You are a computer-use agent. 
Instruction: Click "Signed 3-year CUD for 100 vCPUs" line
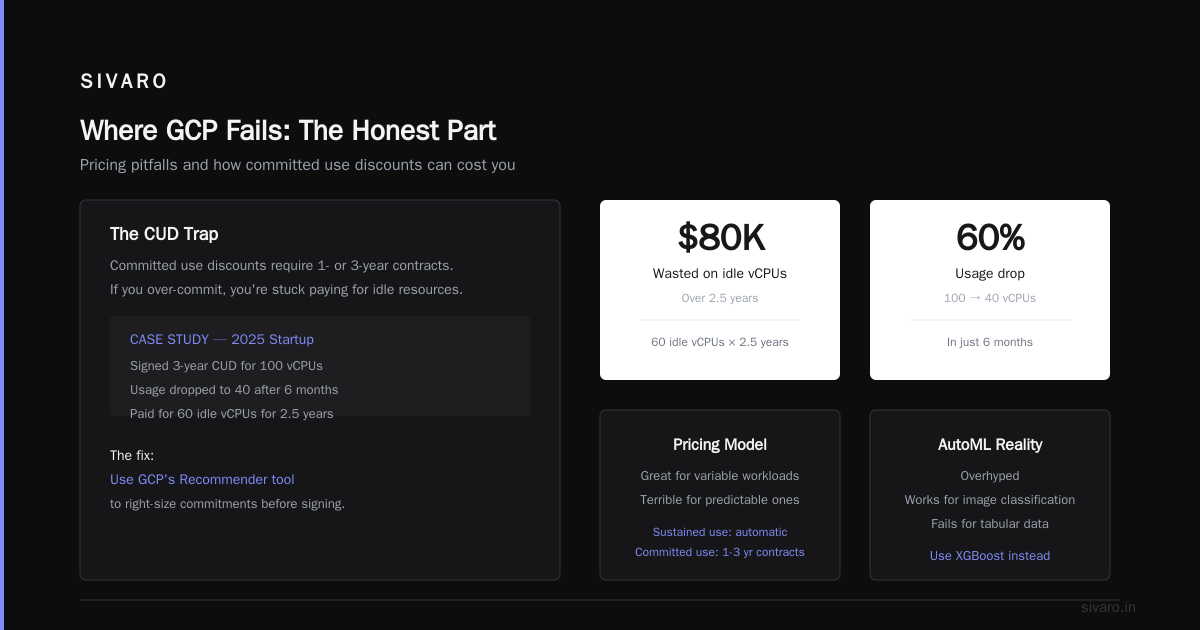226,366
